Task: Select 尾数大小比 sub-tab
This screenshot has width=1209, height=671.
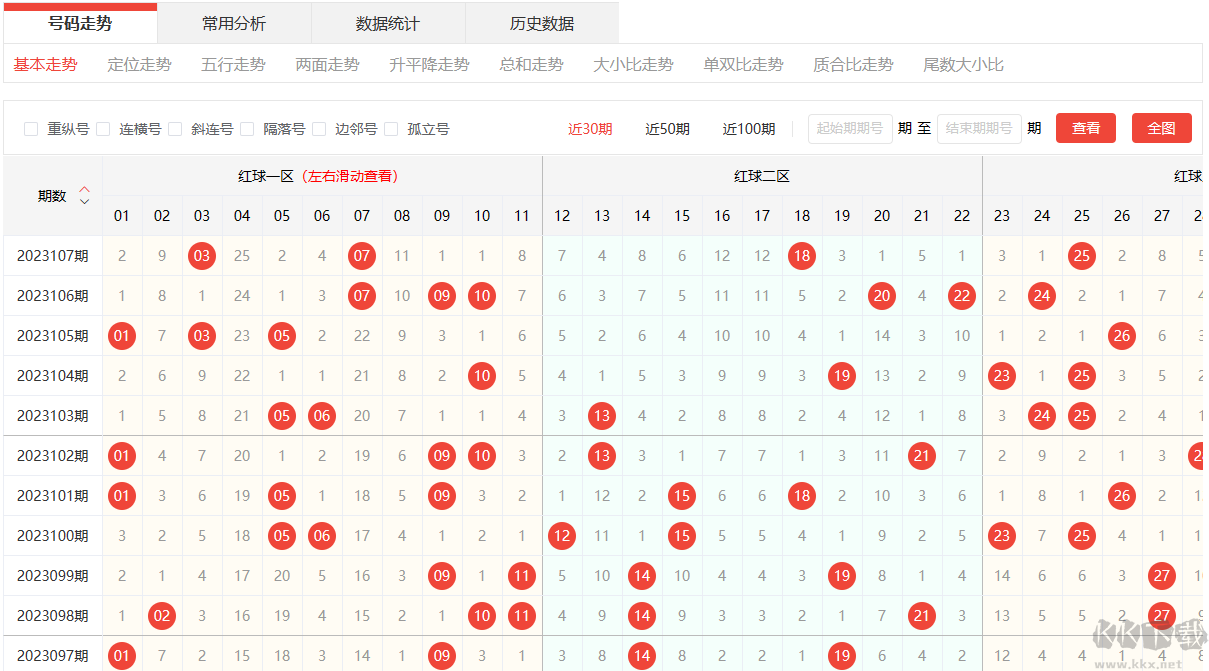Action: (x=963, y=65)
